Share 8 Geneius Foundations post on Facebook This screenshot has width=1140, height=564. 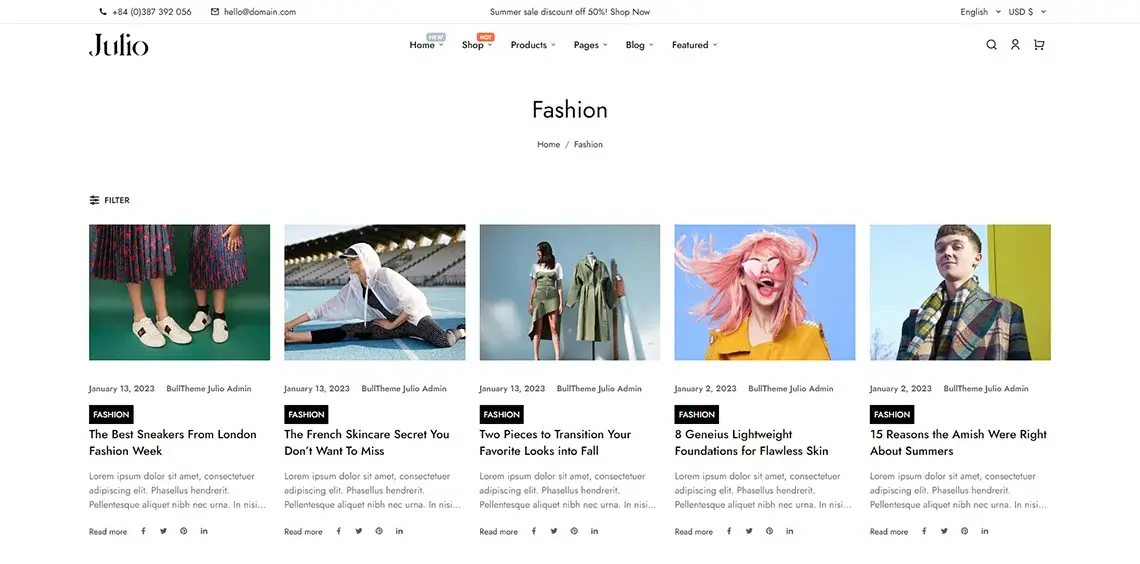coord(729,531)
